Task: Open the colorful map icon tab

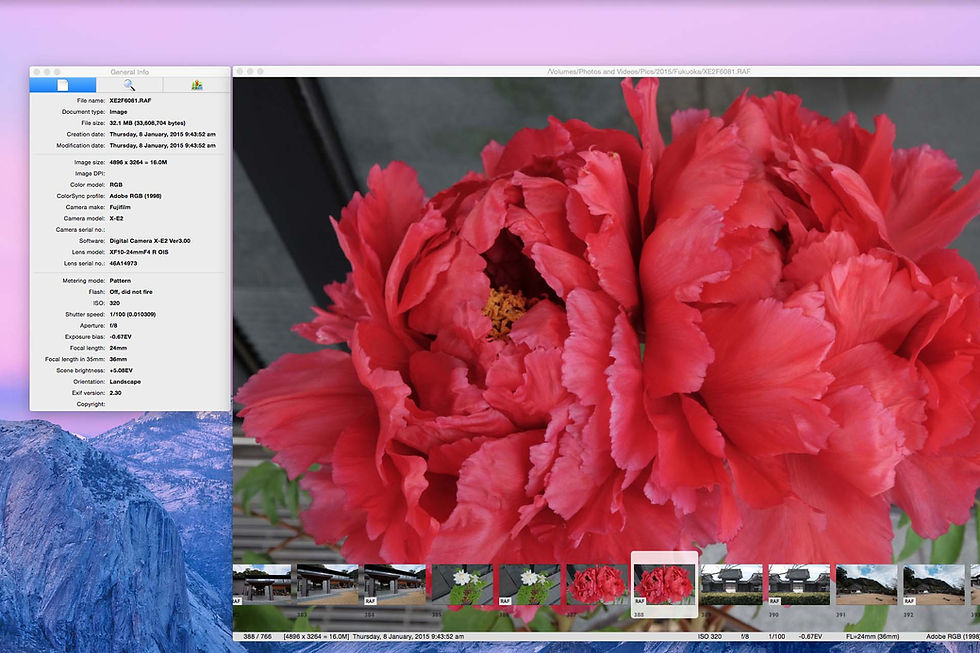Action: tap(197, 85)
